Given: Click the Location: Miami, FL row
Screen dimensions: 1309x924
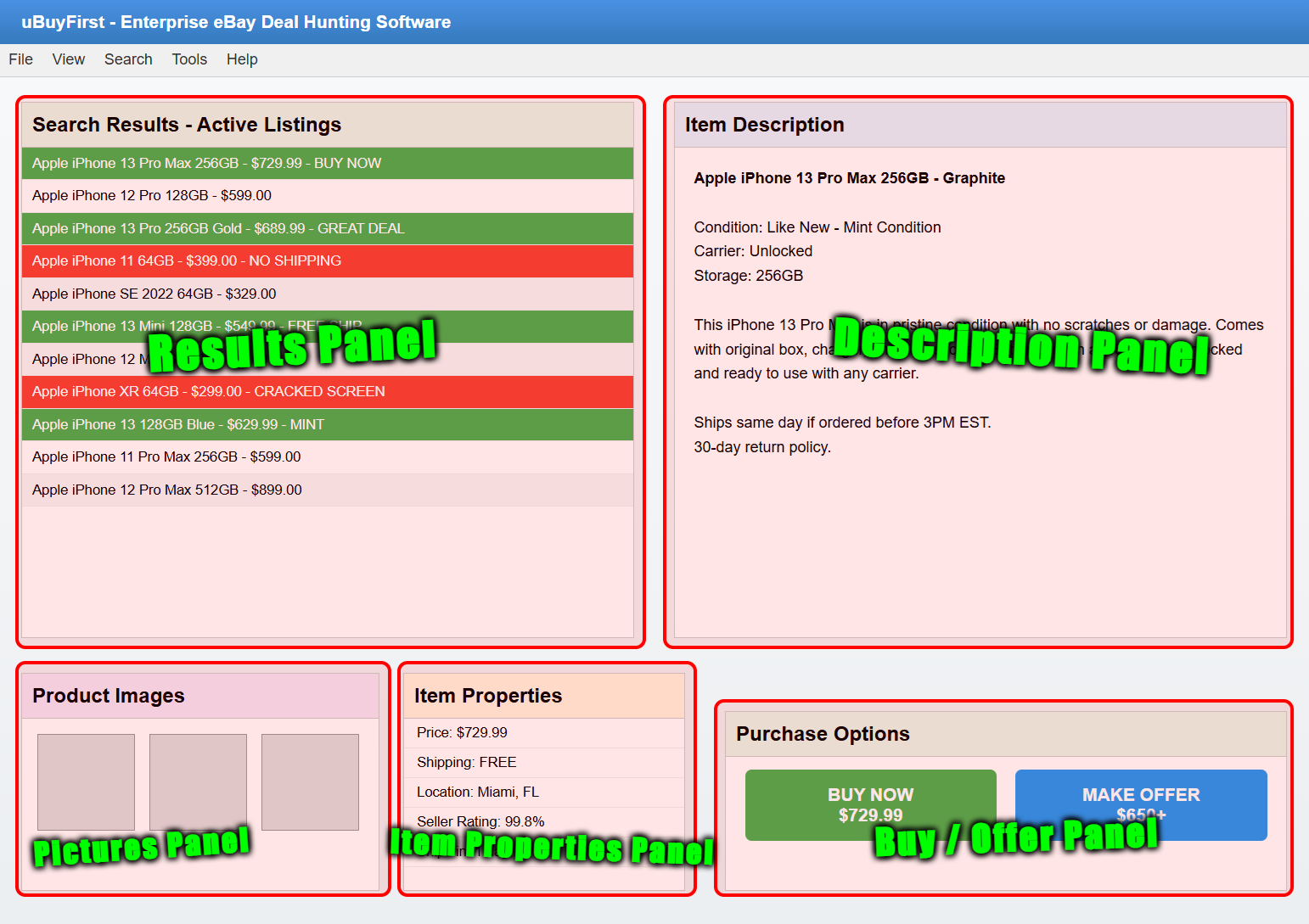Looking at the screenshot, I should point(543,792).
